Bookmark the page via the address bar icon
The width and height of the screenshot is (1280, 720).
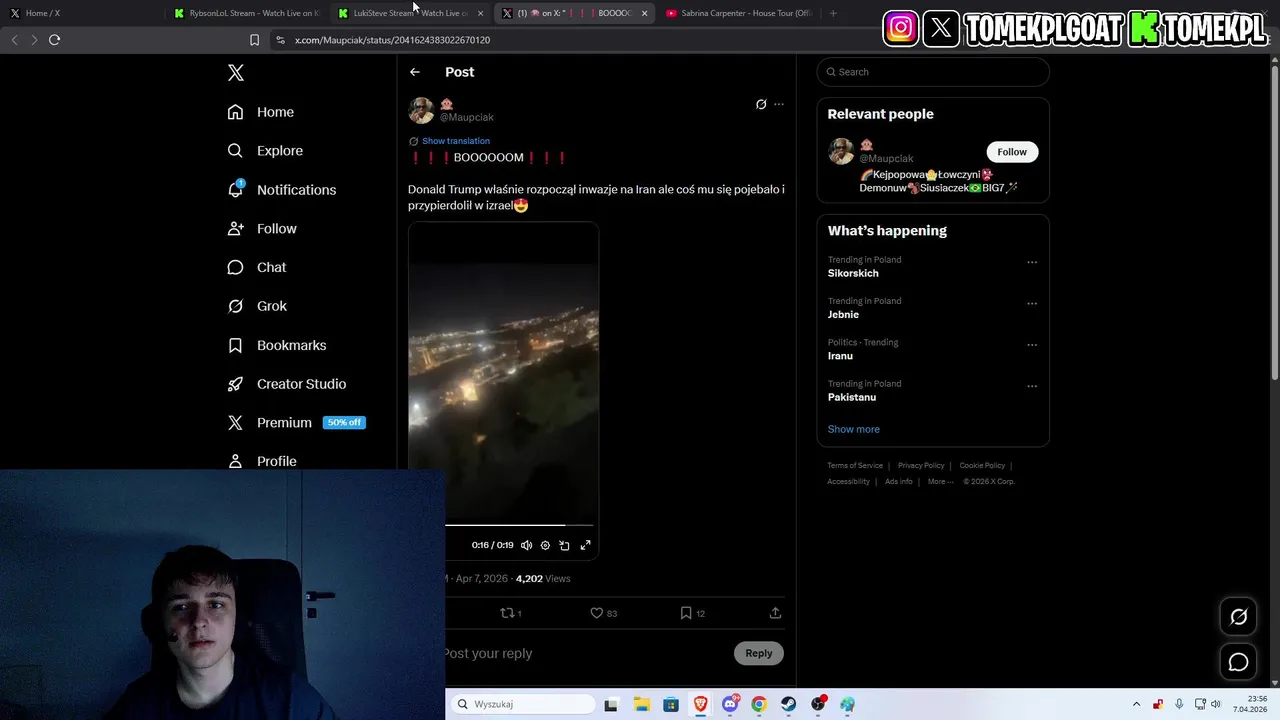click(254, 40)
